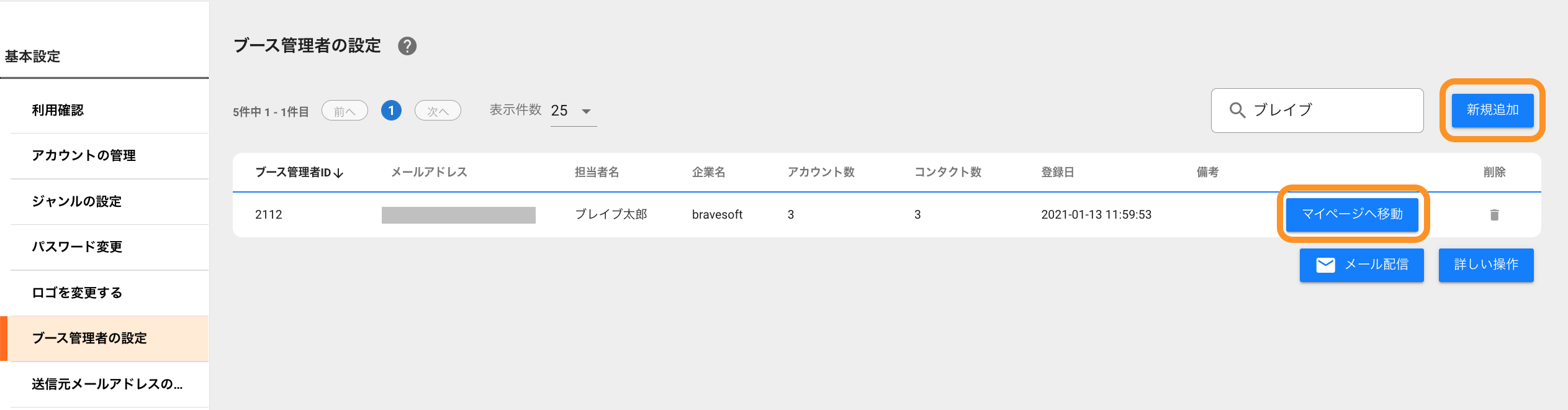Go to next page with 次へ
1568x410 pixels.
point(438,111)
